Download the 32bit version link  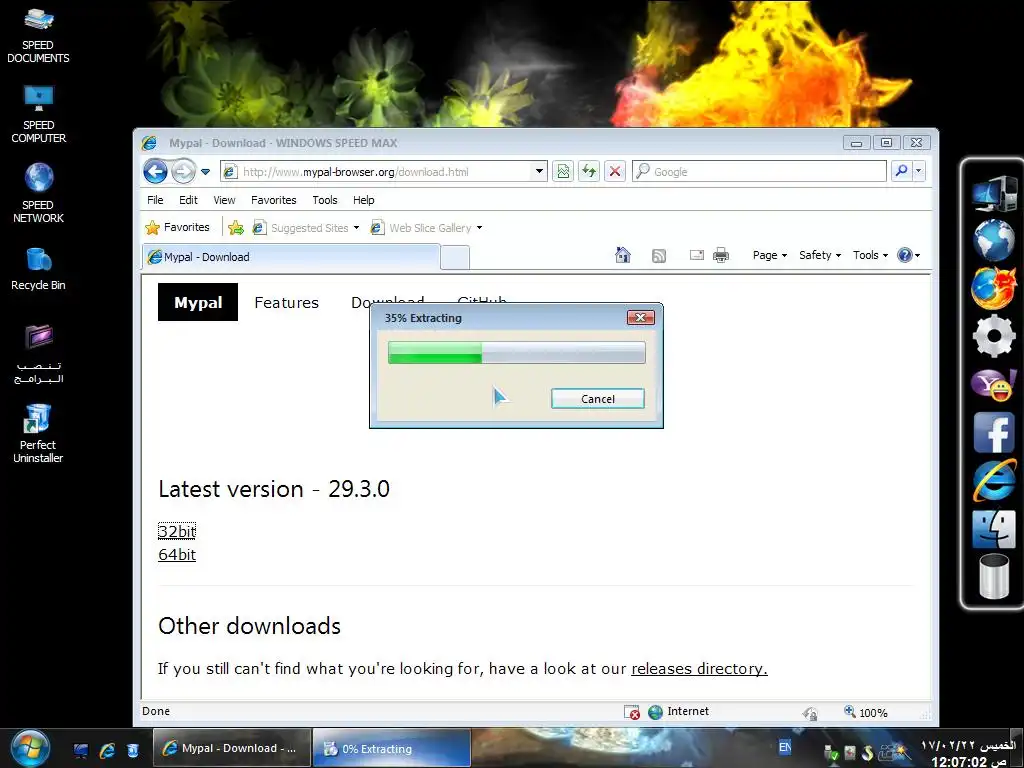177,531
